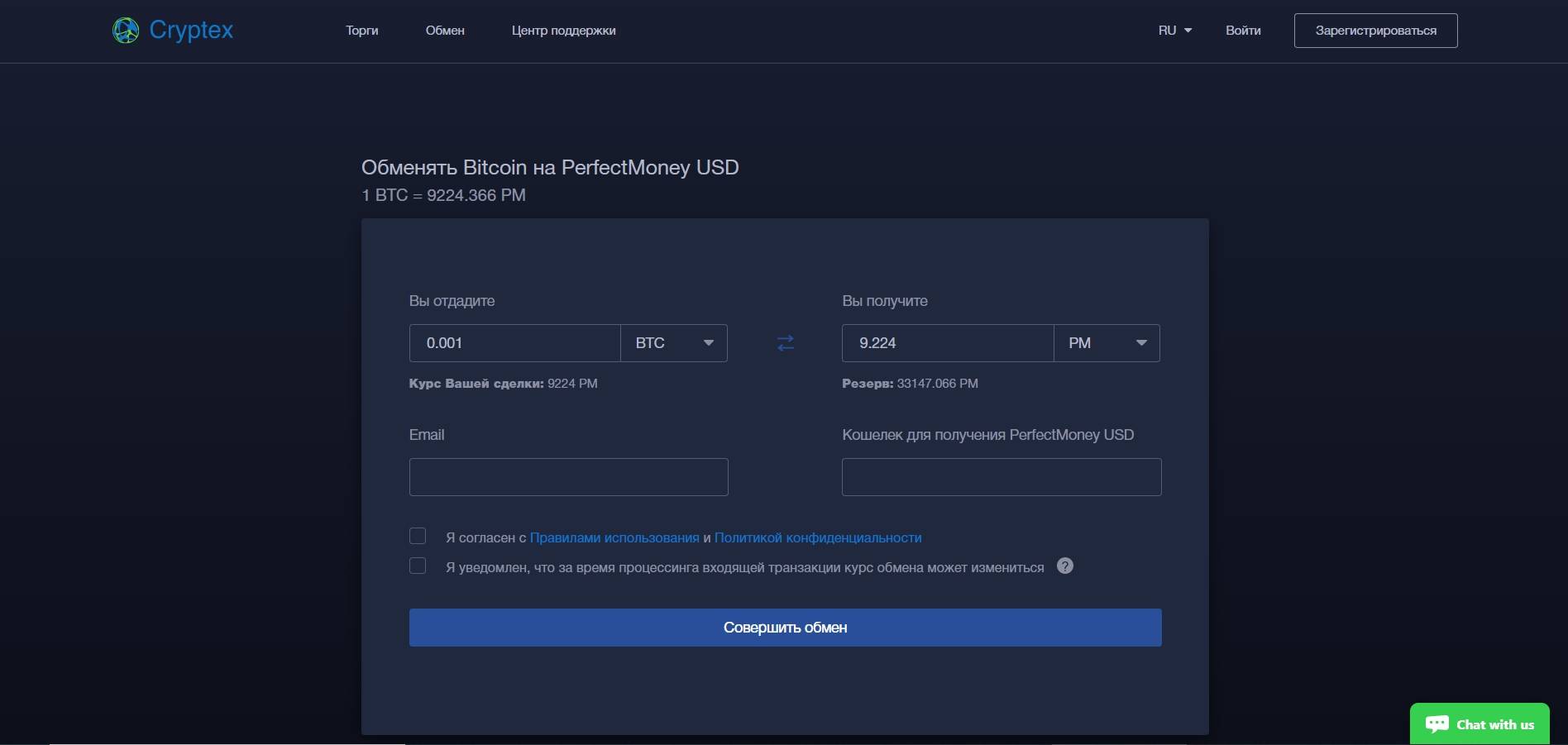Open the BTC currency dropdown
The height and width of the screenshot is (745, 1568).
point(674,343)
